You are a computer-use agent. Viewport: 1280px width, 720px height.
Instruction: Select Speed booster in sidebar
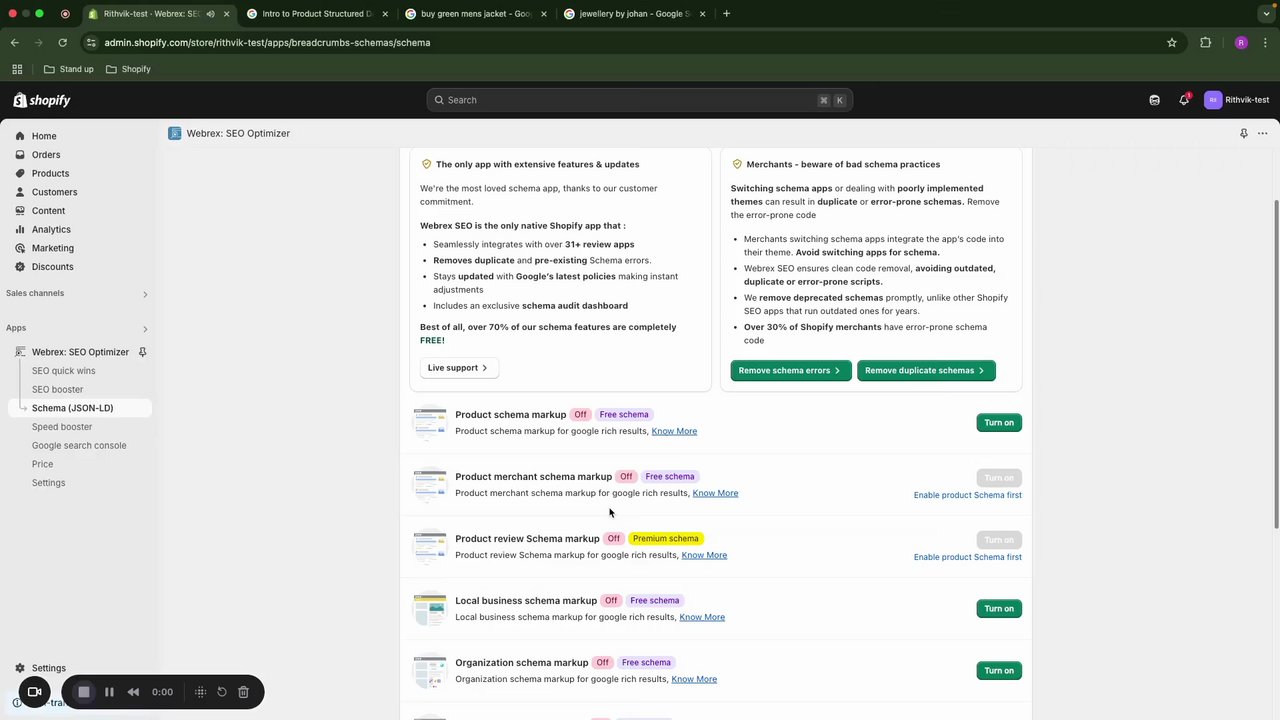click(x=62, y=427)
